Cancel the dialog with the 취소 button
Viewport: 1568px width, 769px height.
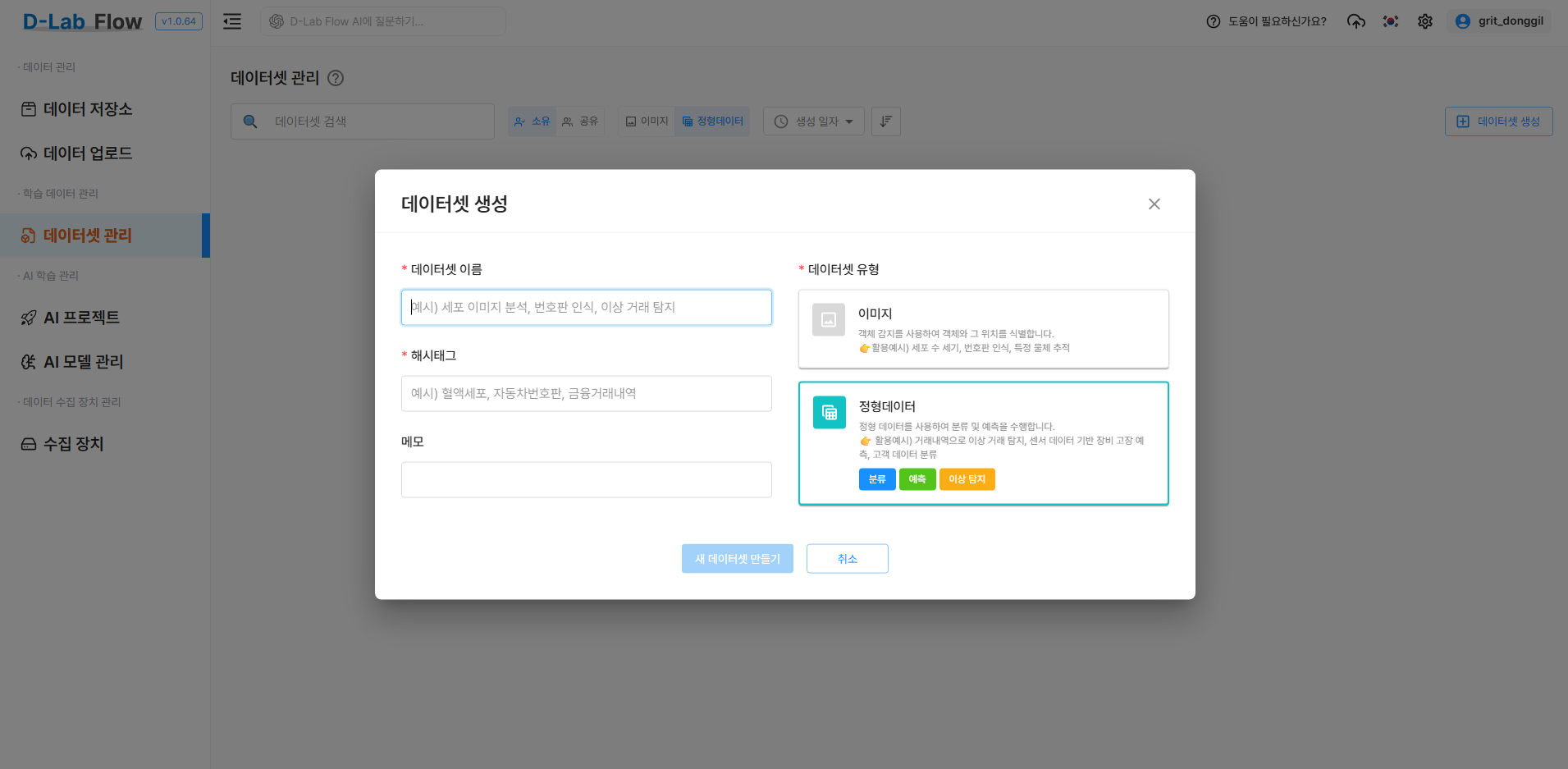pyautogui.click(x=847, y=558)
